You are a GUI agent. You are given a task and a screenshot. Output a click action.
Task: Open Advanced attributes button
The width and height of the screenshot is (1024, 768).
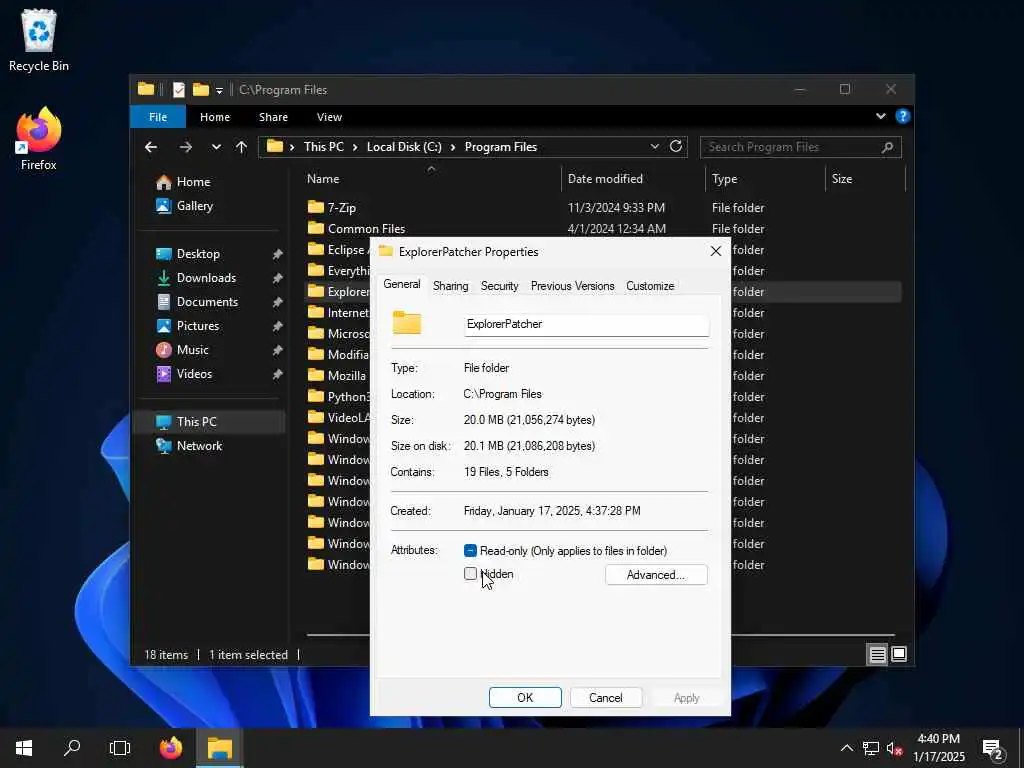click(656, 575)
